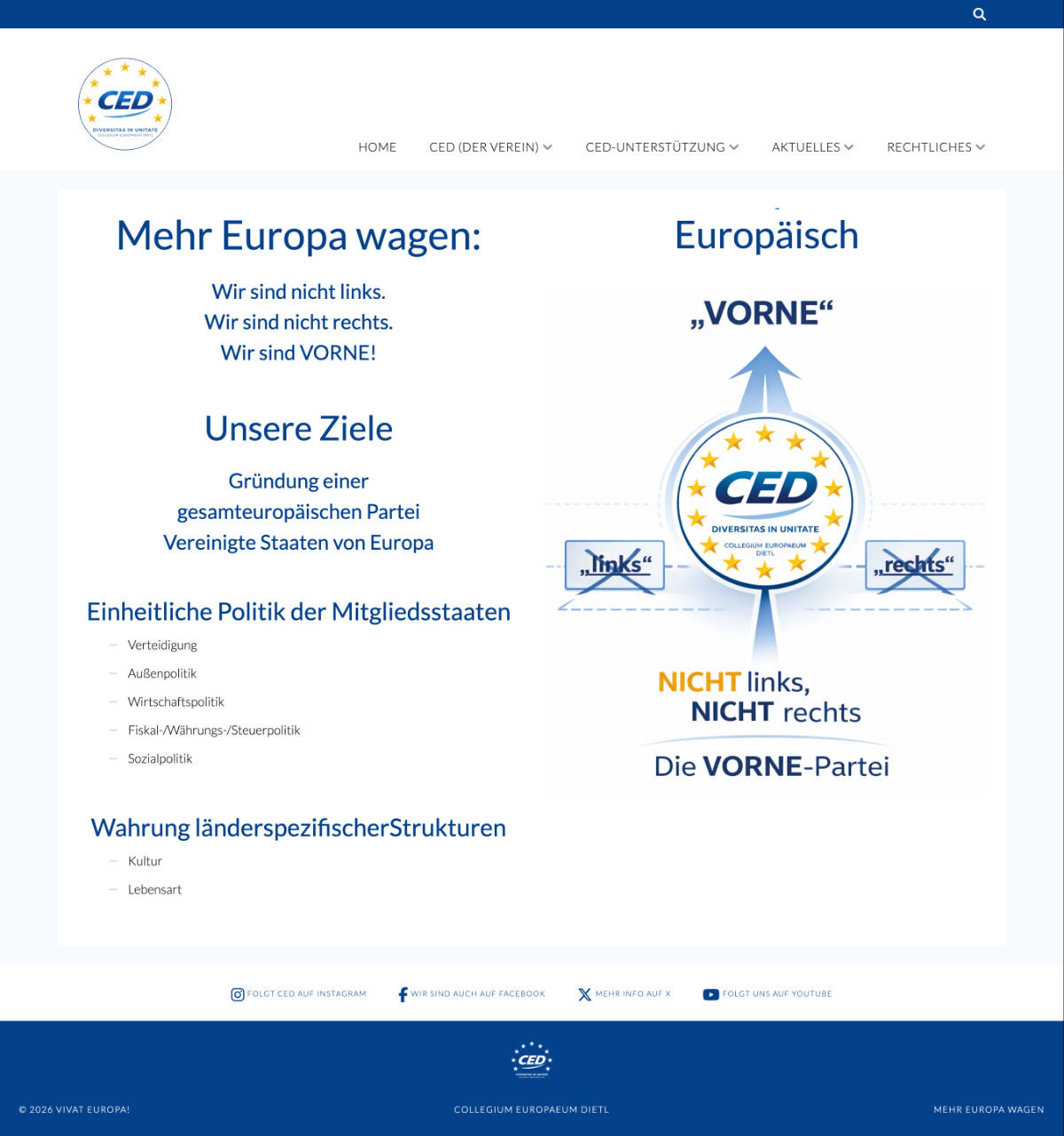Open the search magnifier icon
Image resolution: width=1064 pixels, height=1136 pixels.
click(979, 14)
